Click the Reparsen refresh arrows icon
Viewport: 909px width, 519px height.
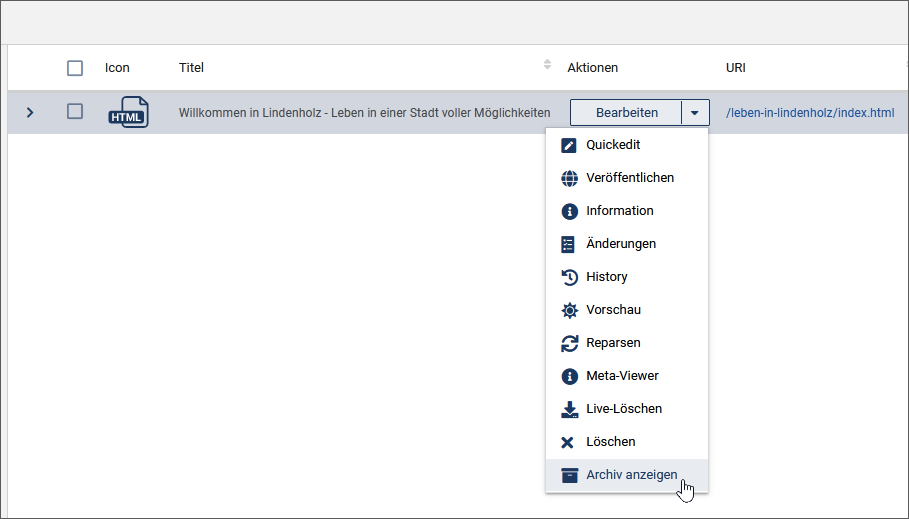tap(569, 343)
